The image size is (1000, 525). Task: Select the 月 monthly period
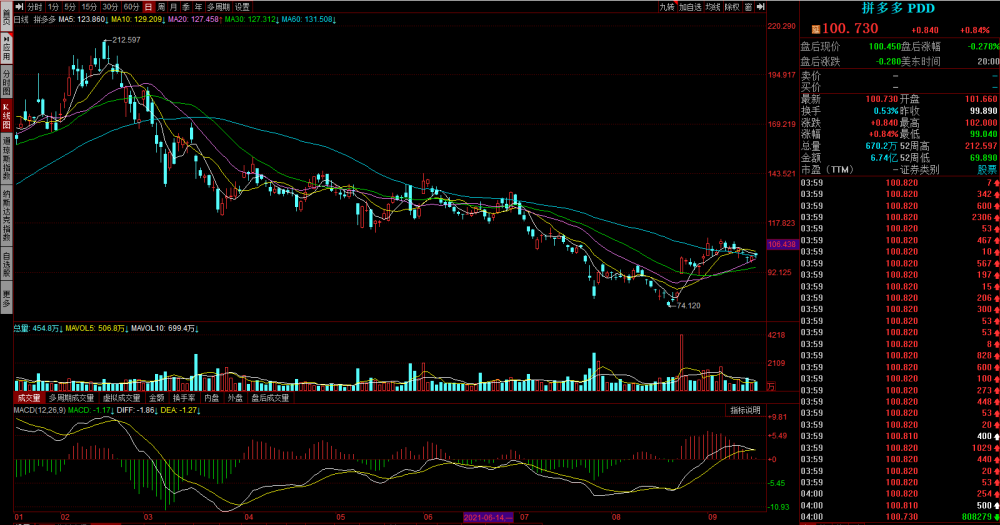(173, 7)
